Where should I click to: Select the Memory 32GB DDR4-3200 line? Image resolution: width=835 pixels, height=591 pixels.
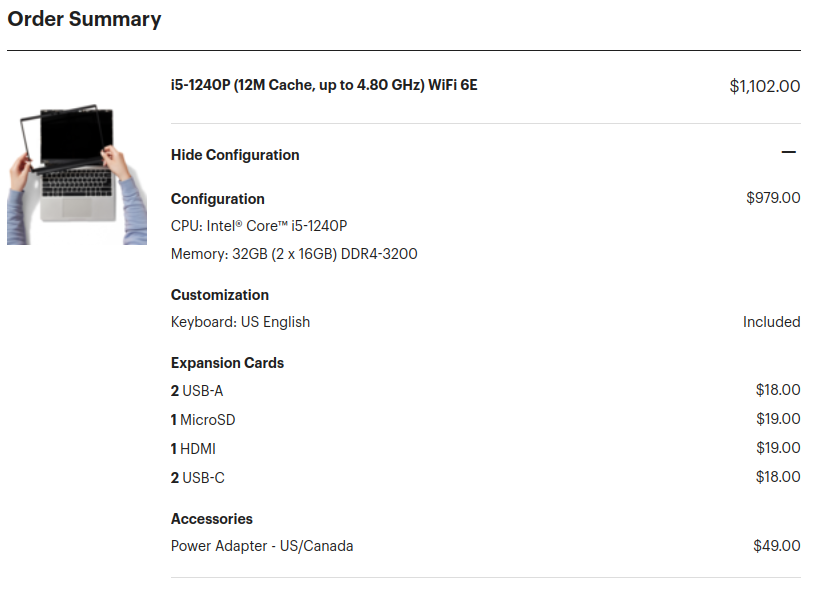coord(294,254)
